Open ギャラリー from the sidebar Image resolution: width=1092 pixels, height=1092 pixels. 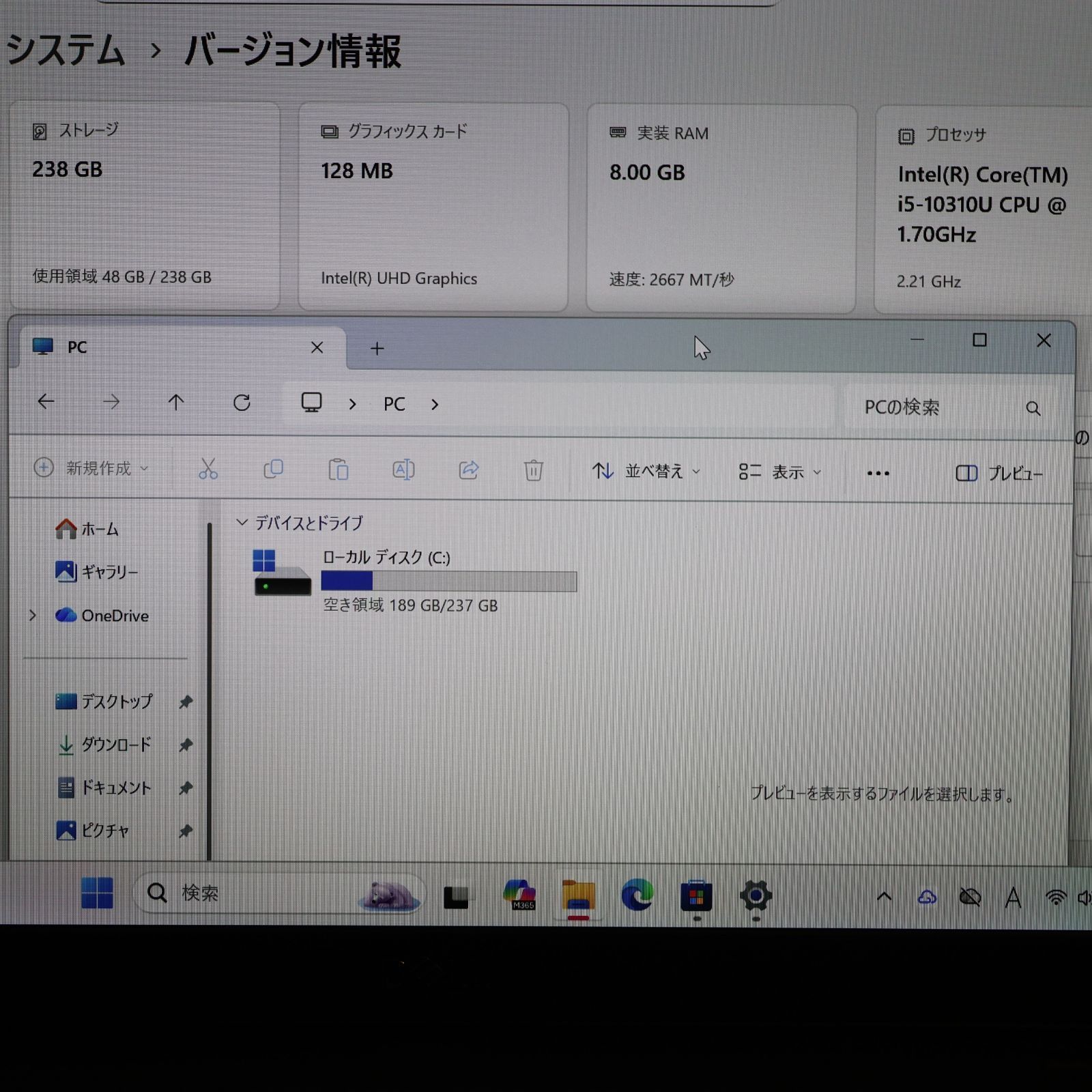pyautogui.click(x=109, y=573)
